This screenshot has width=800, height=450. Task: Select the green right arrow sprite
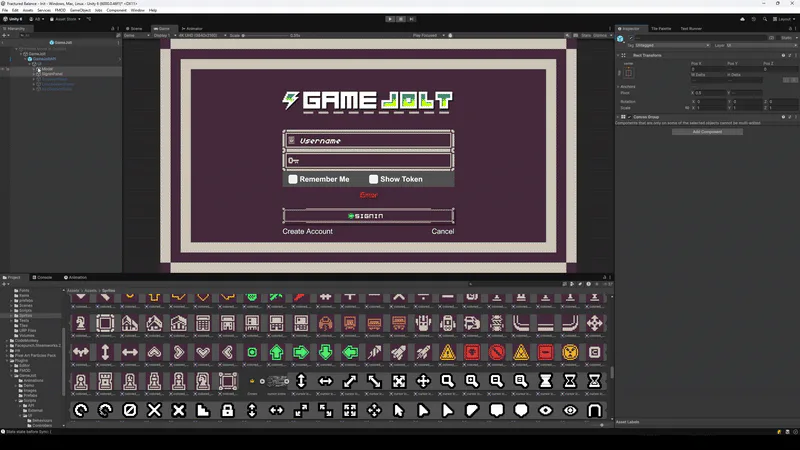pyautogui.click(x=301, y=352)
